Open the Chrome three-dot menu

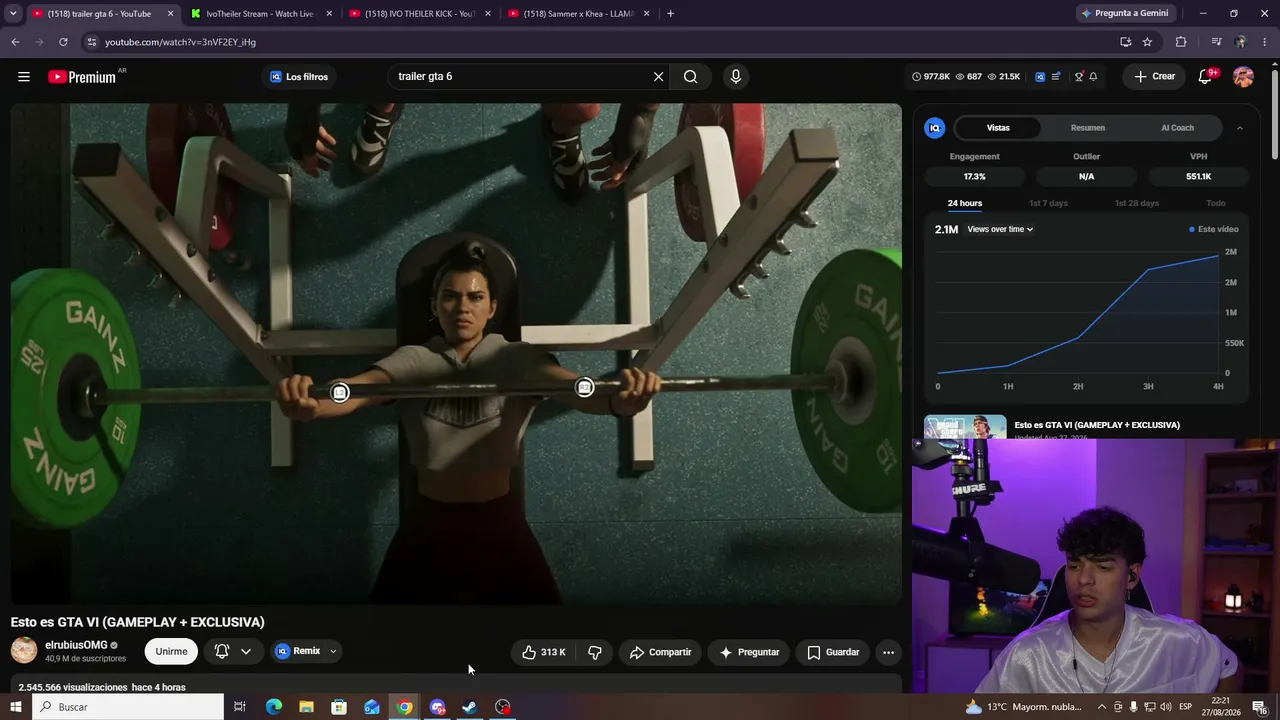pos(1265,42)
